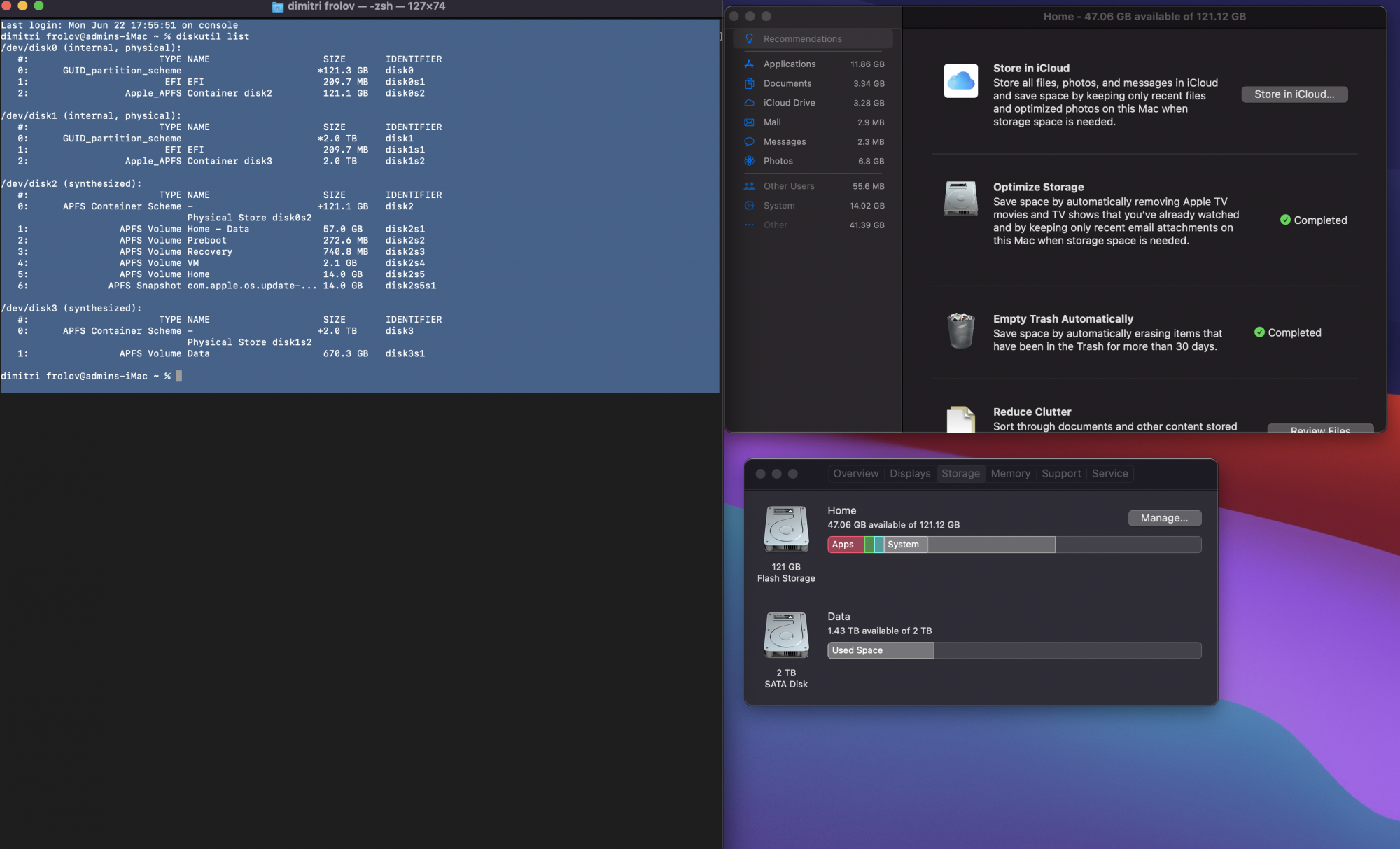Screen dimensions: 1400x849
Task: Click the red Apps storage segment
Action: coord(845,545)
